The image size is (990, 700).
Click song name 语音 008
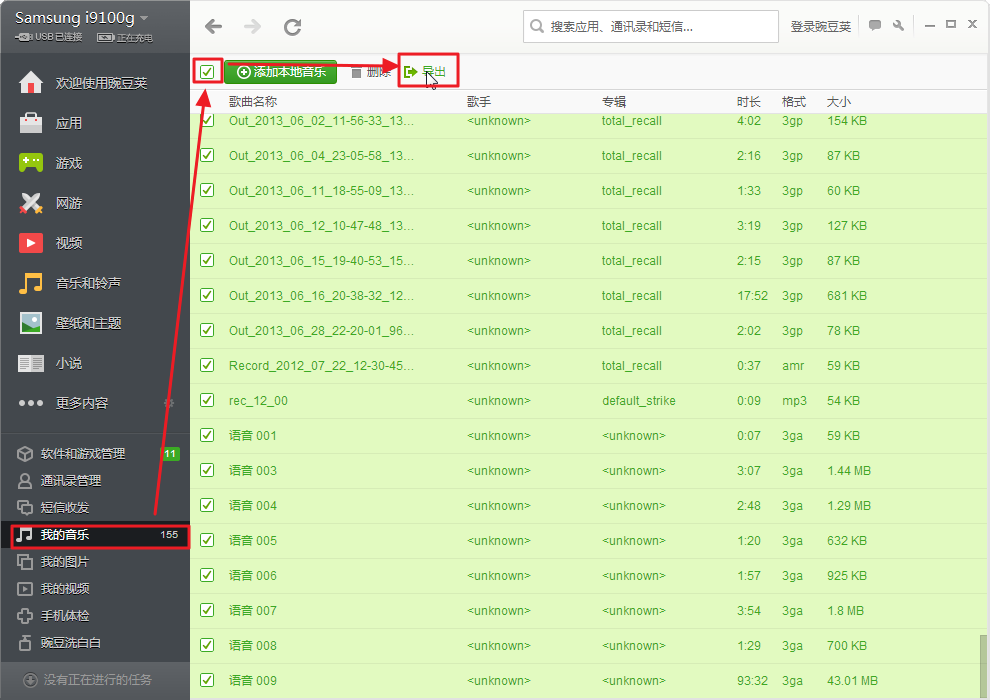pos(253,645)
